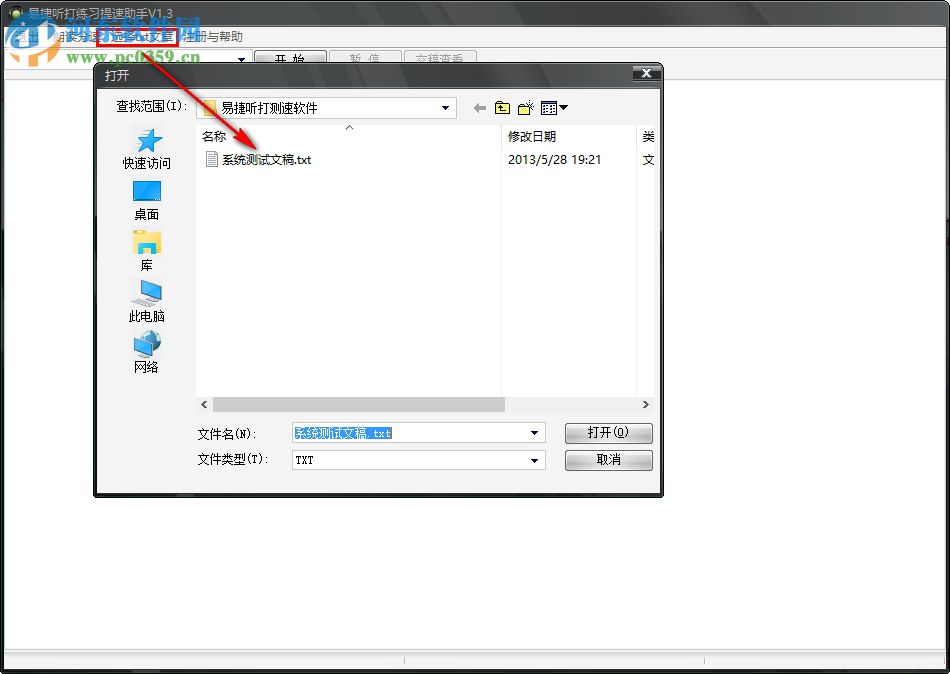Open the 文件类型 TXT dropdown
Viewport: 950px width, 674px height.
tap(533, 460)
